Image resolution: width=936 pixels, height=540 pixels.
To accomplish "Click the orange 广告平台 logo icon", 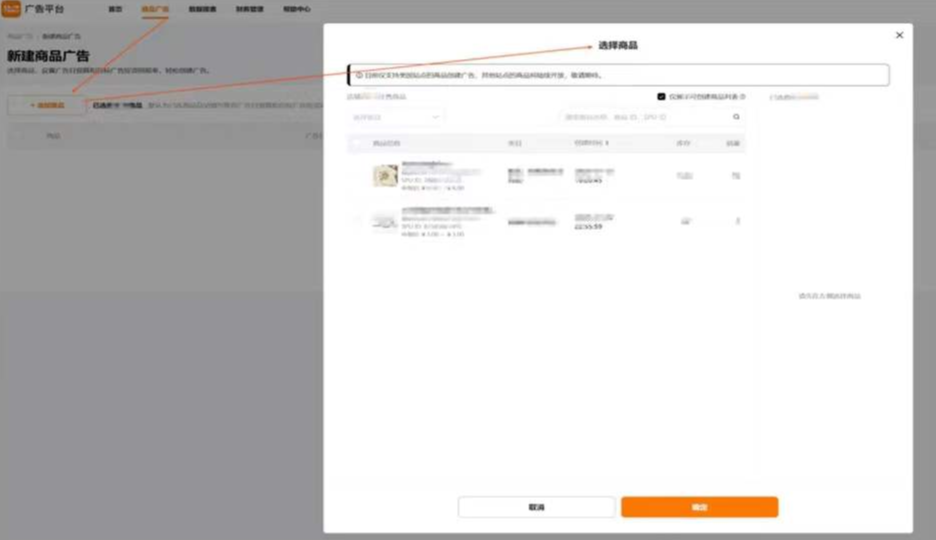I will [x=11, y=9].
